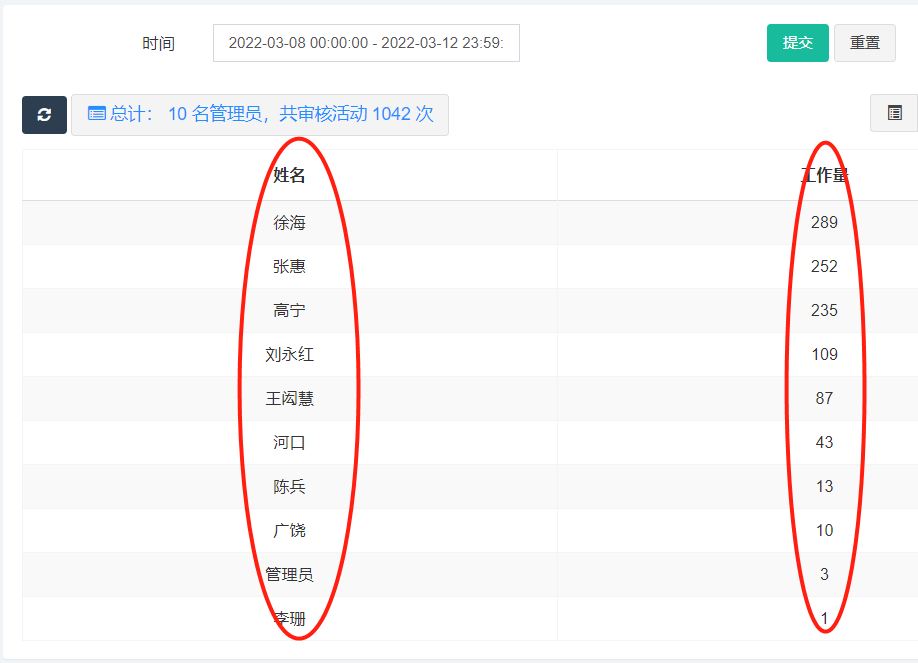Screen dimensions: 918x663
Task: Click the 时间 field label
Action: point(158,43)
